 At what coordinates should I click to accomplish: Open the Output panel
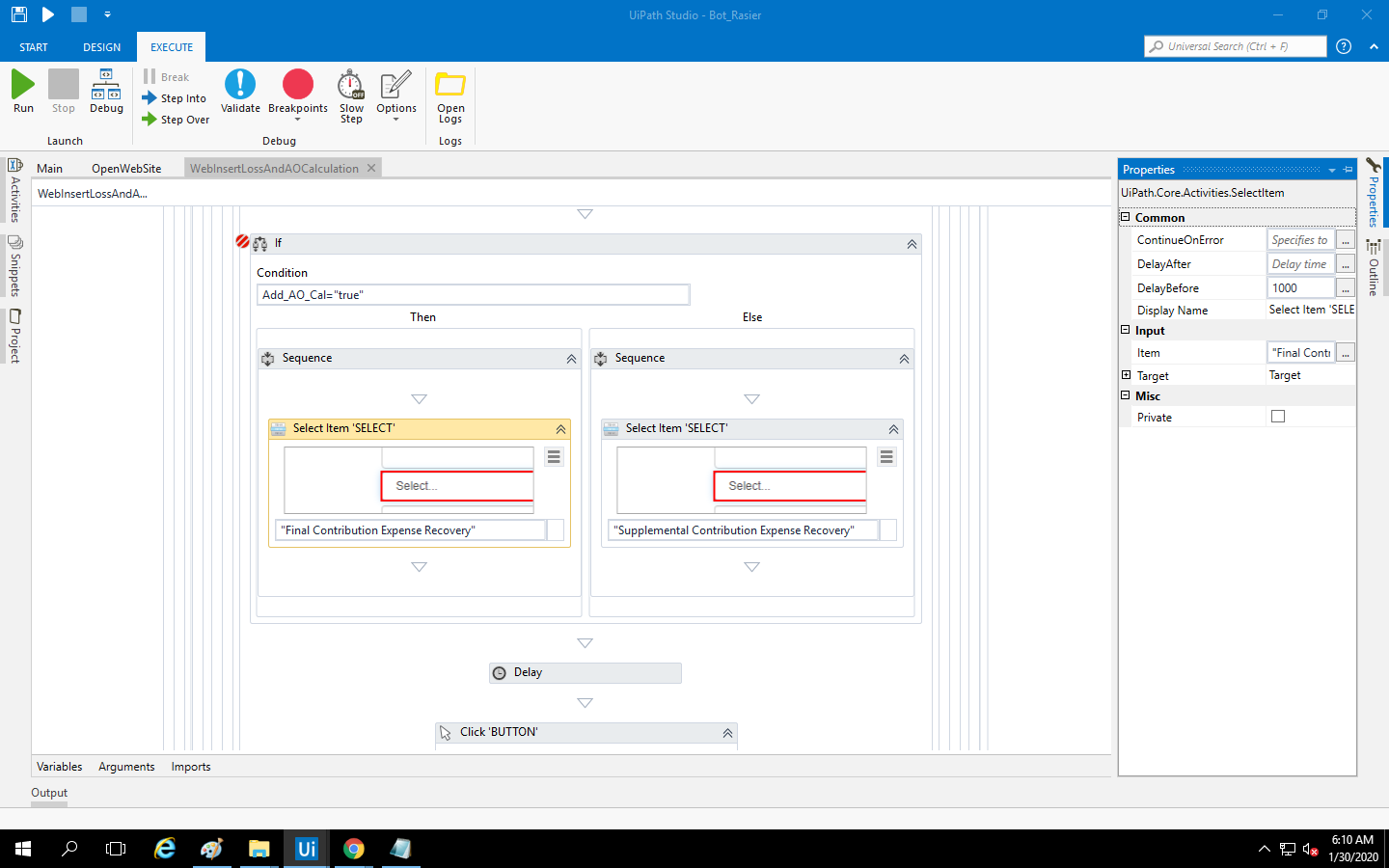[x=49, y=793]
